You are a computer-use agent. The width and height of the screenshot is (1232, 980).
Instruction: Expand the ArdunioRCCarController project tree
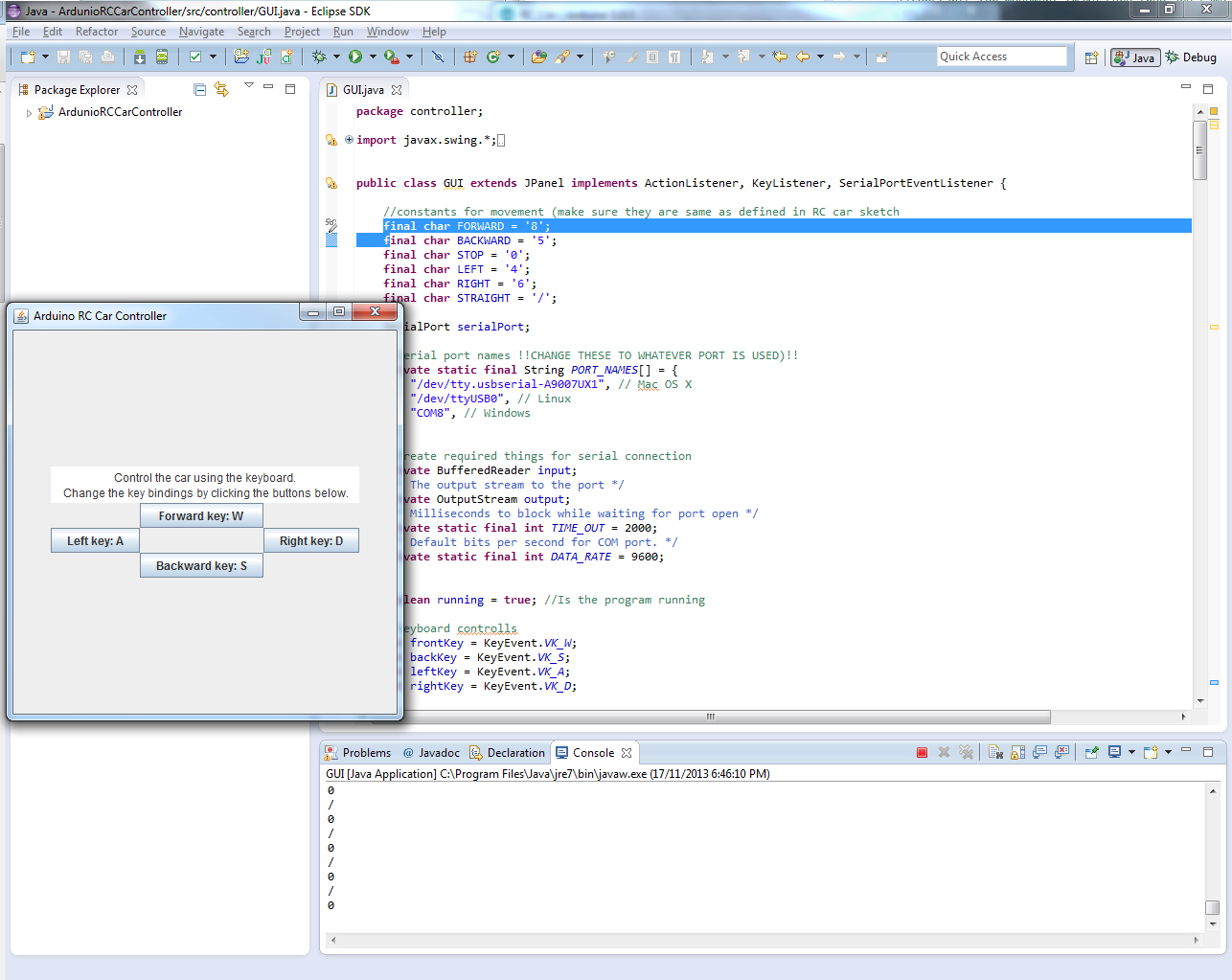pos(29,113)
